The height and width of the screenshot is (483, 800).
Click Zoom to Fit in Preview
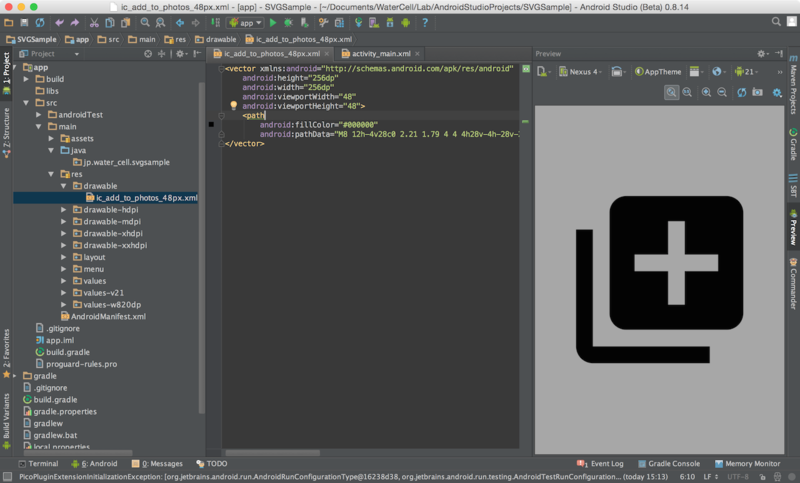[x=671, y=92]
